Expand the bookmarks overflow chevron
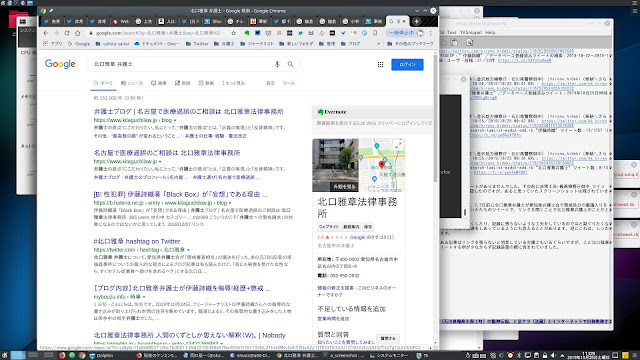The image size is (640, 360). 378,43
